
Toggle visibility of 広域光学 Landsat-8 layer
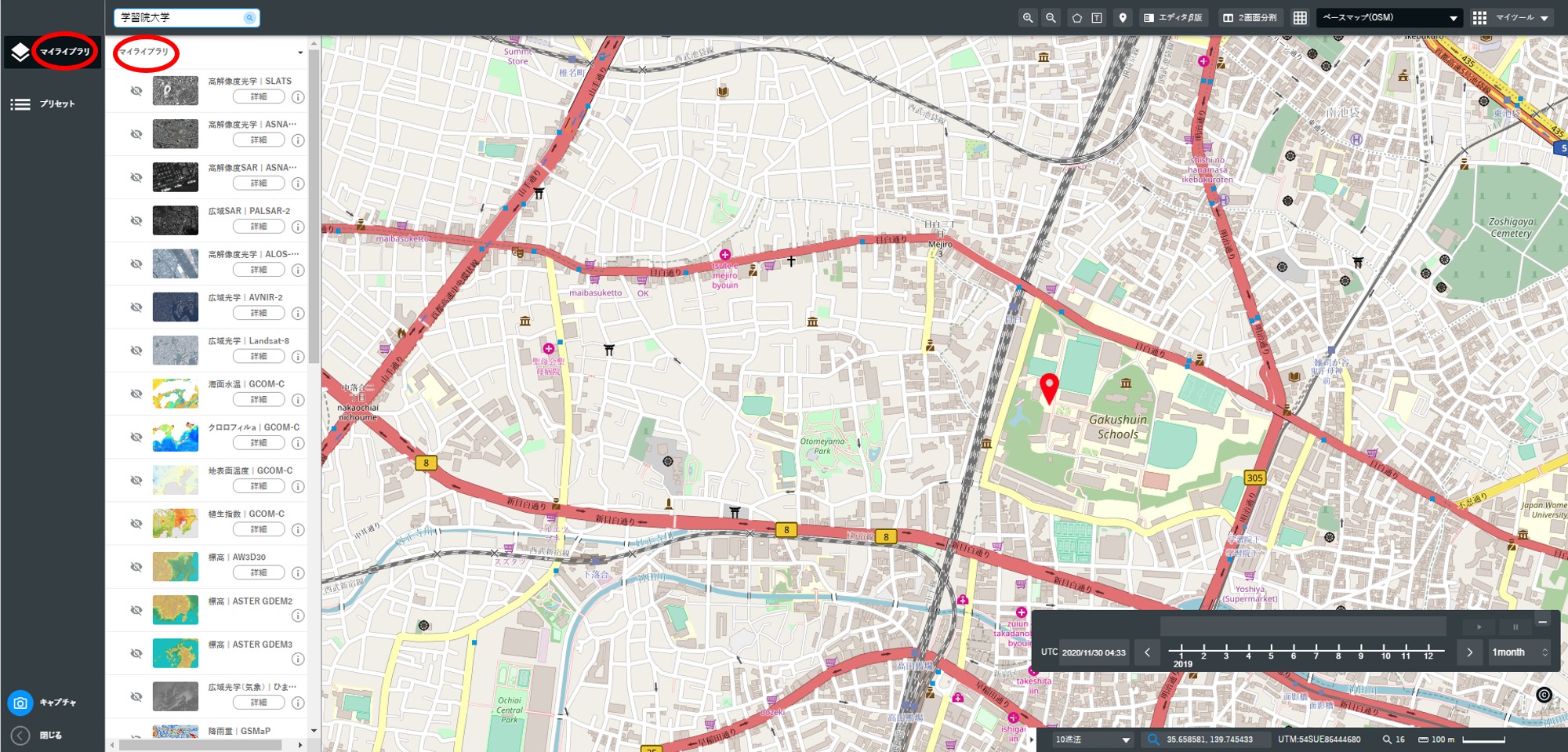(x=136, y=351)
